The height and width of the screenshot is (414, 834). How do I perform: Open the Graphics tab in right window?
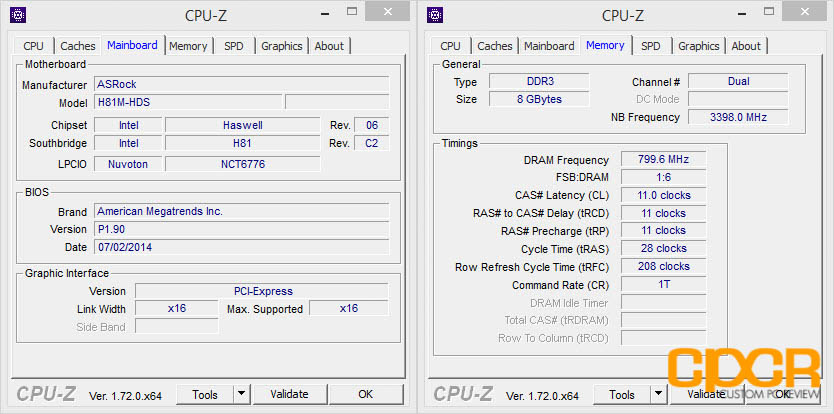click(x=699, y=46)
